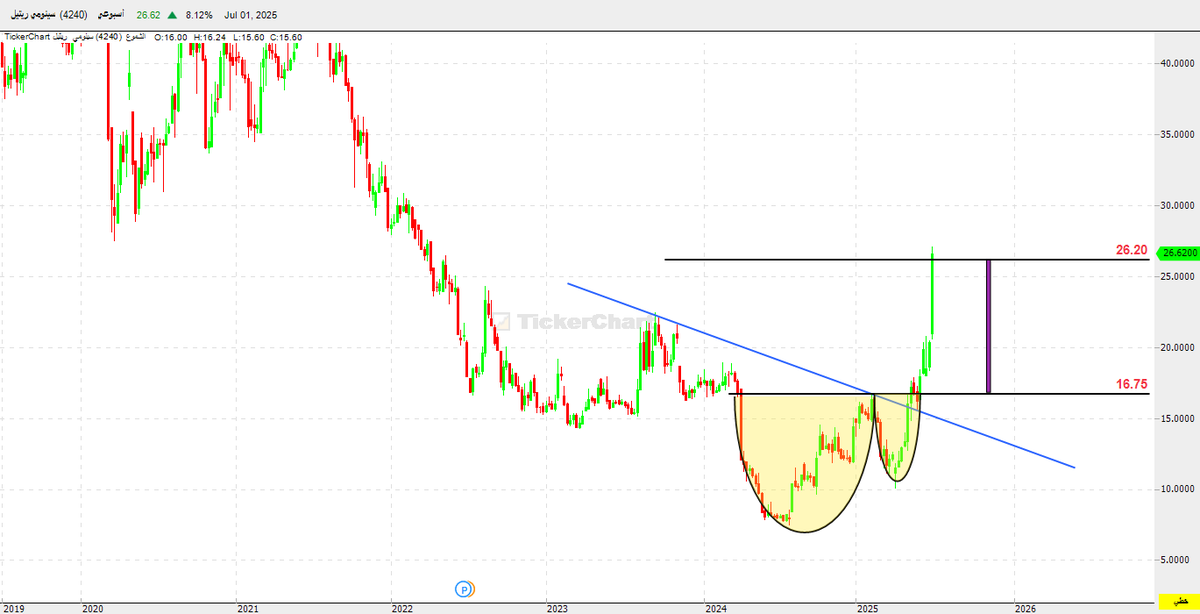Click the yellow linear scale button
The image size is (1200, 614).
tap(1177, 600)
